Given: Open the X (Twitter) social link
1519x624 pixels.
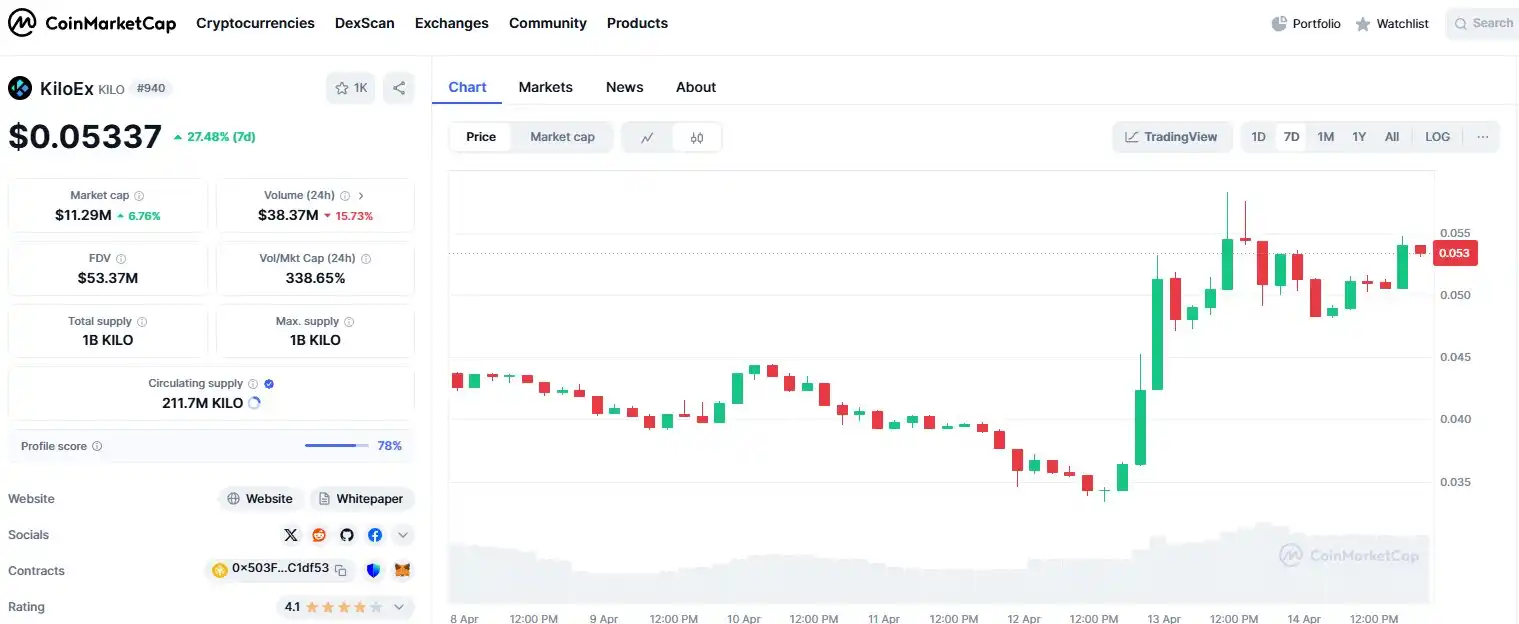Looking at the screenshot, I should [291, 535].
